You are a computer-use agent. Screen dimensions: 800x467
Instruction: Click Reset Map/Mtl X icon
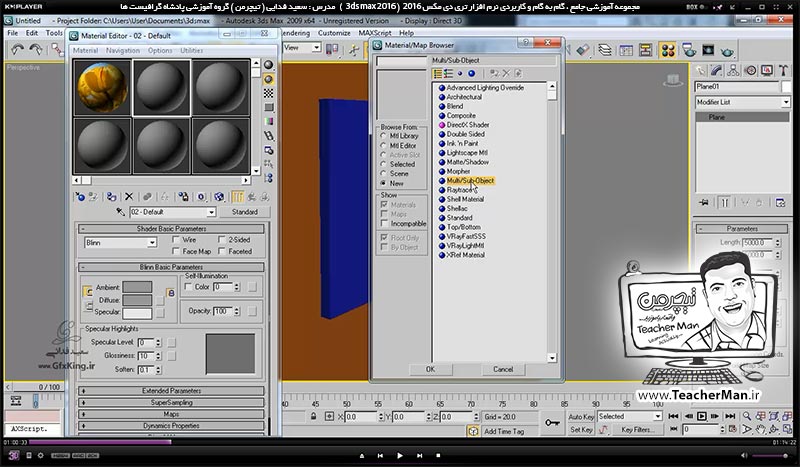[129, 197]
